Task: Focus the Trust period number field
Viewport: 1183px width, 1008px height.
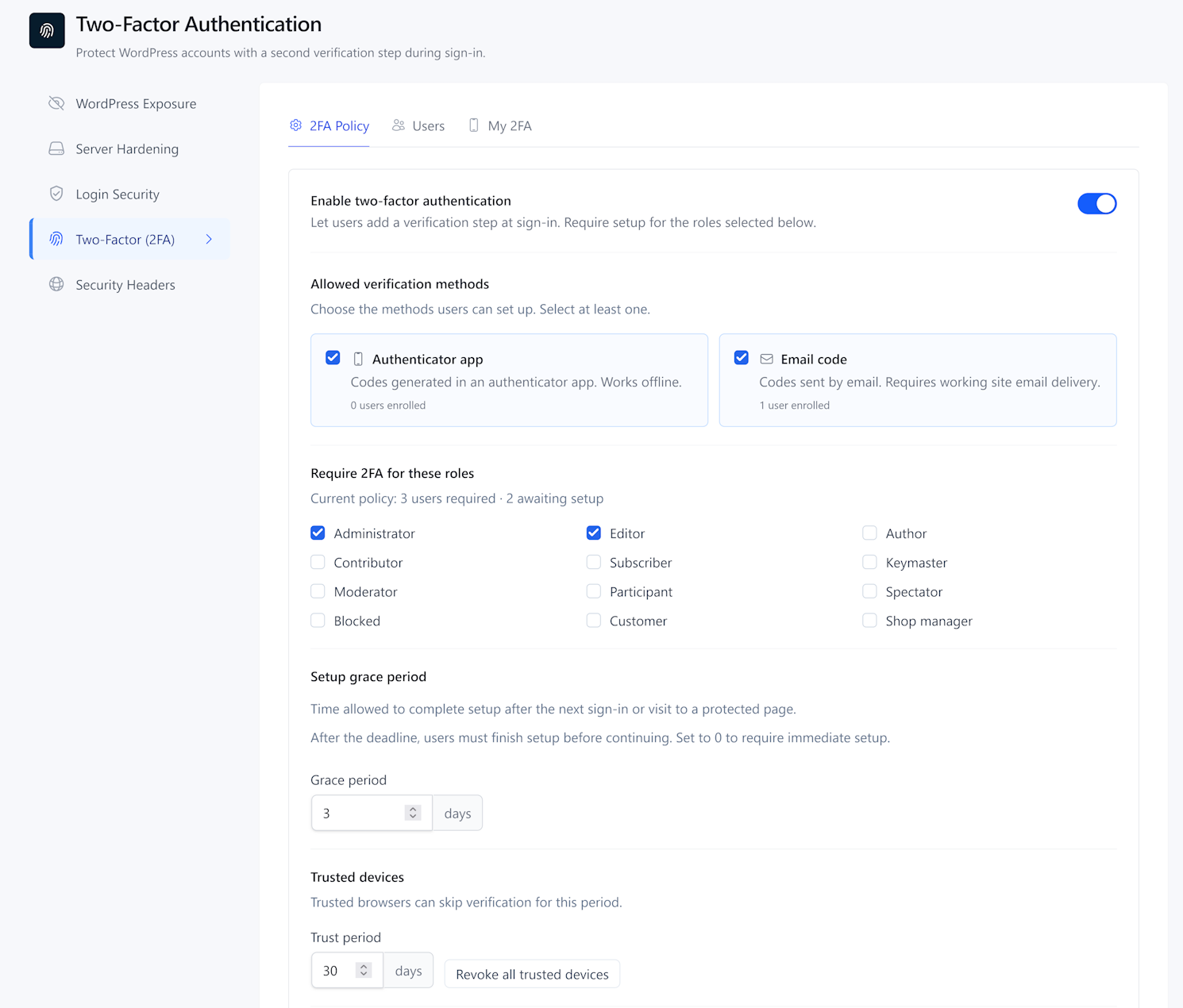Action: click(347, 970)
